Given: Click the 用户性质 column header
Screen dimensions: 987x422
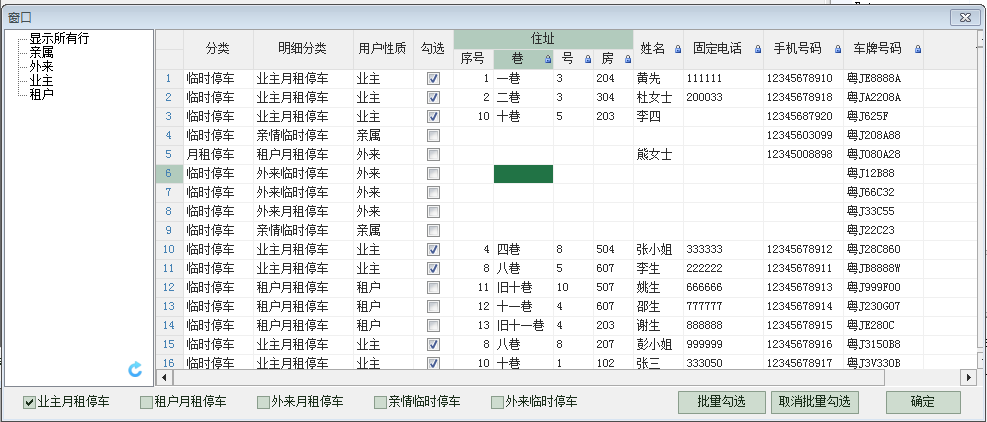Looking at the screenshot, I should click(x=383, y=49).
